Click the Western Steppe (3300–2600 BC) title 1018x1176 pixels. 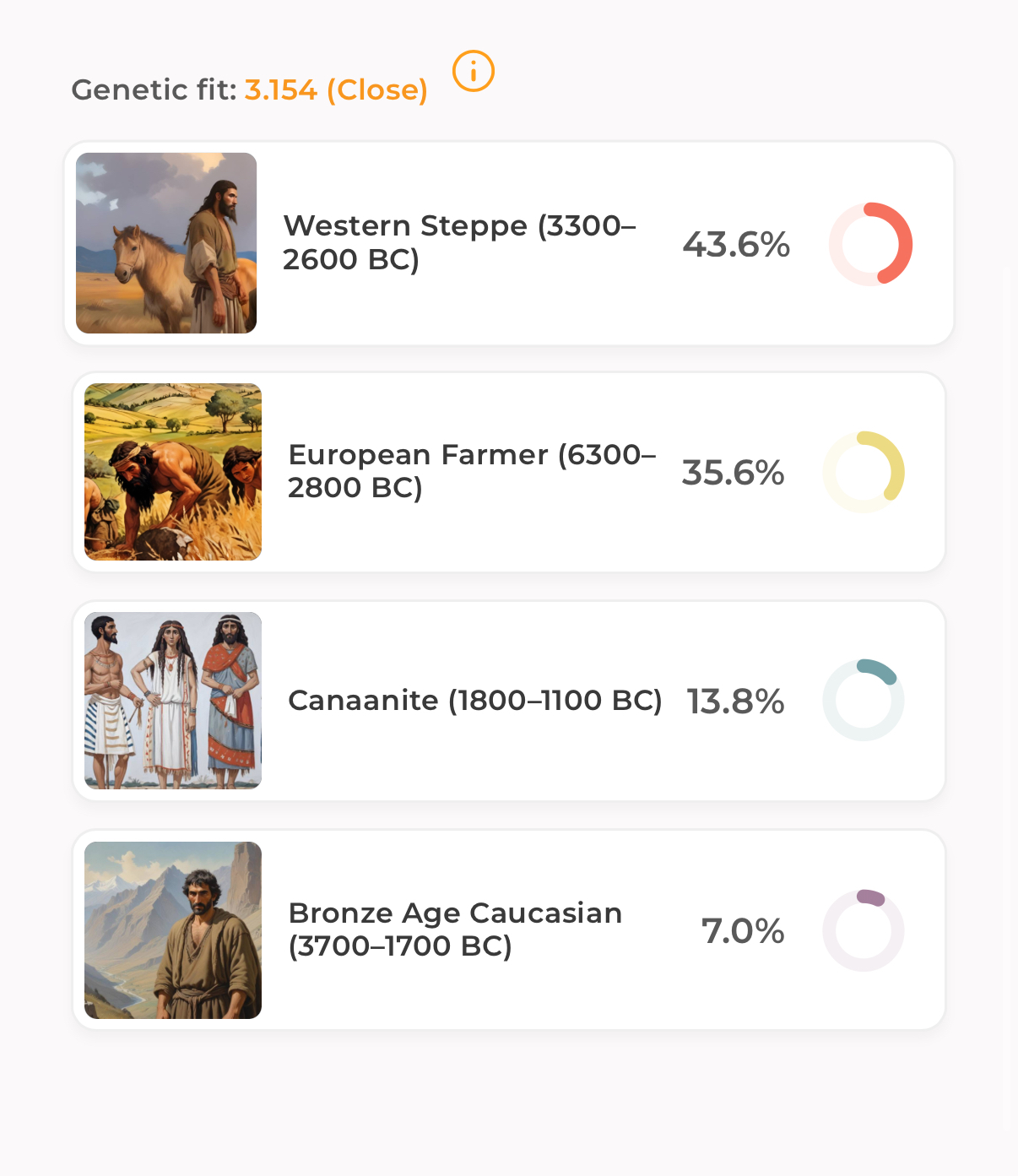(459, 242)
